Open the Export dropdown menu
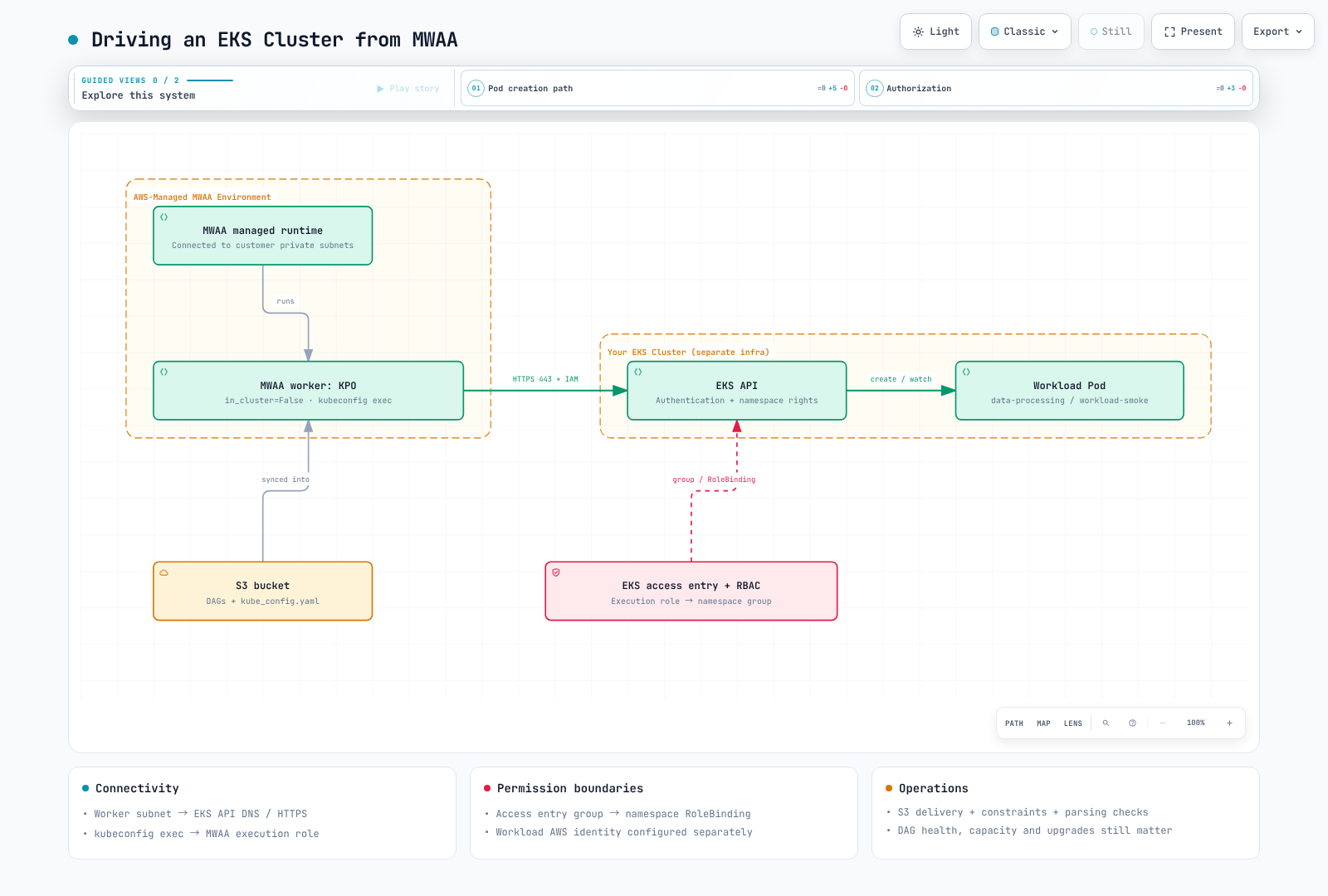 (x=1278, y=32)
